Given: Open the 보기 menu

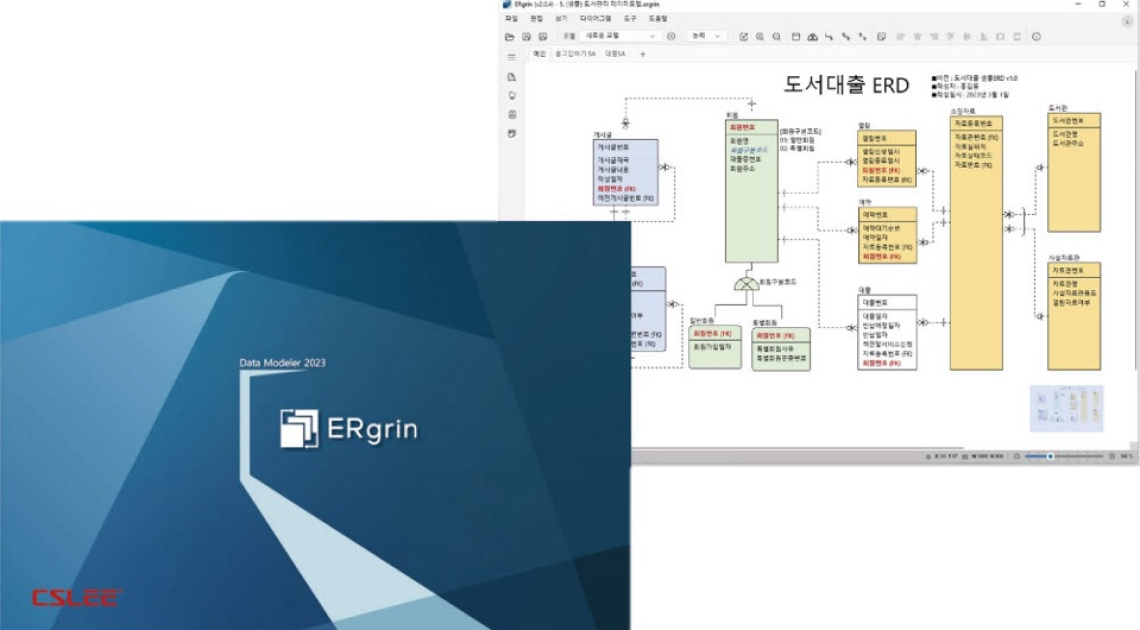Looking at the screenshot, I should tap(561, 19).
